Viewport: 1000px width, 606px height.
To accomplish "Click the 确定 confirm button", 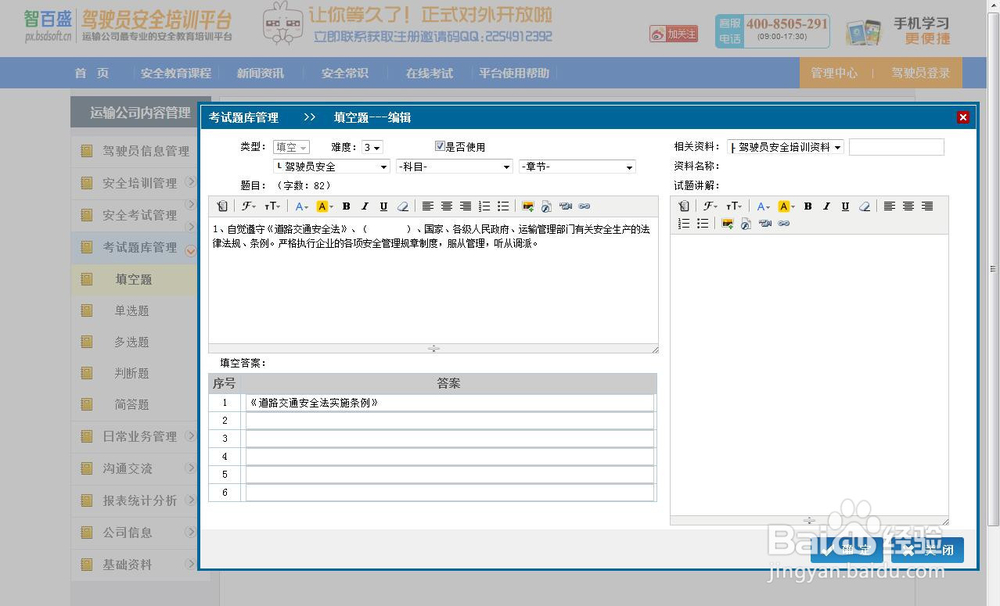I will click(846, 550).
